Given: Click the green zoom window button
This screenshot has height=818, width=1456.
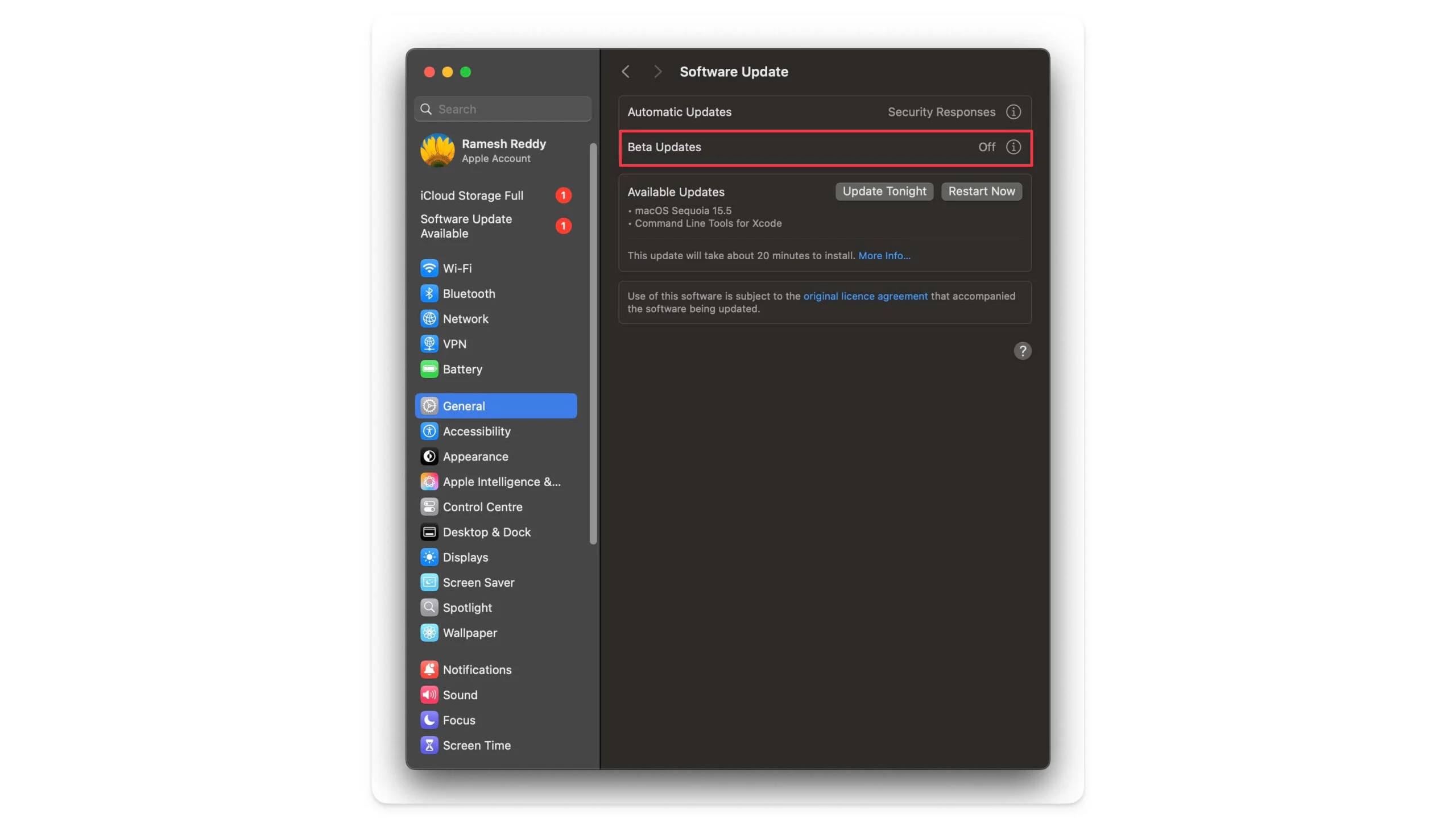Looking at the screenshot, I should click(x=465, y=72).
